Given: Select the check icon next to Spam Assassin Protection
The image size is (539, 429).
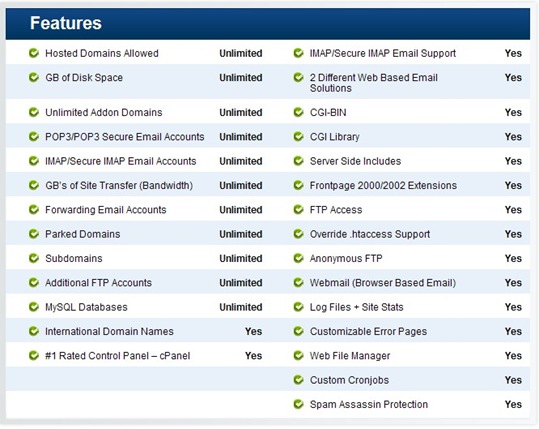Looking at the screenshot, I should tap(298, 404).
